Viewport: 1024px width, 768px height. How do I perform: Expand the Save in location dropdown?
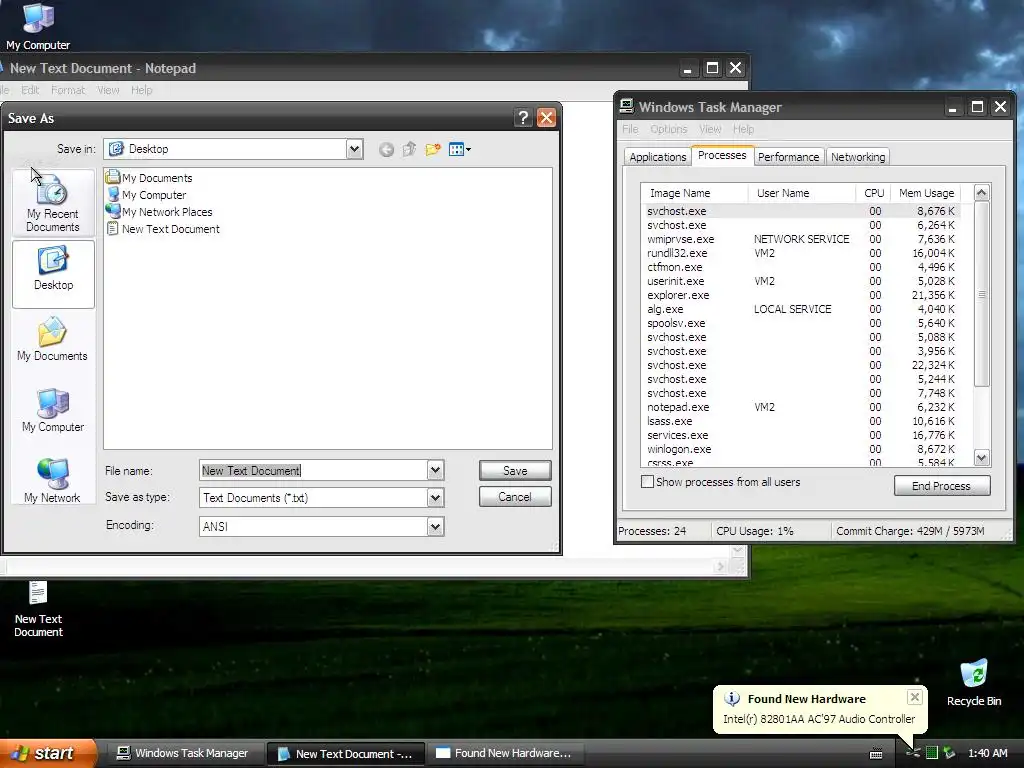click(x=354, y=149)
